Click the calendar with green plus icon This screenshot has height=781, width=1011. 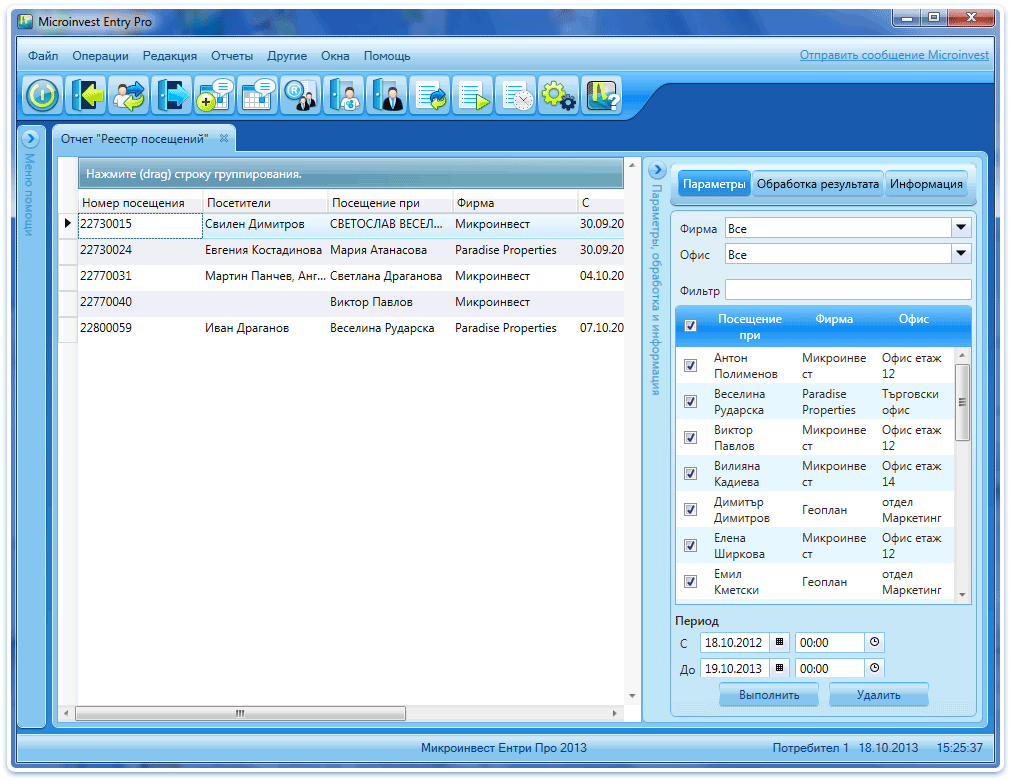(215, 95)
